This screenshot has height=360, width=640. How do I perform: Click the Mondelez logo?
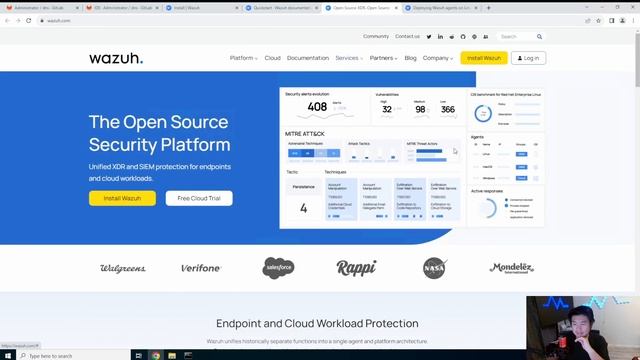(x=511, y=268)
